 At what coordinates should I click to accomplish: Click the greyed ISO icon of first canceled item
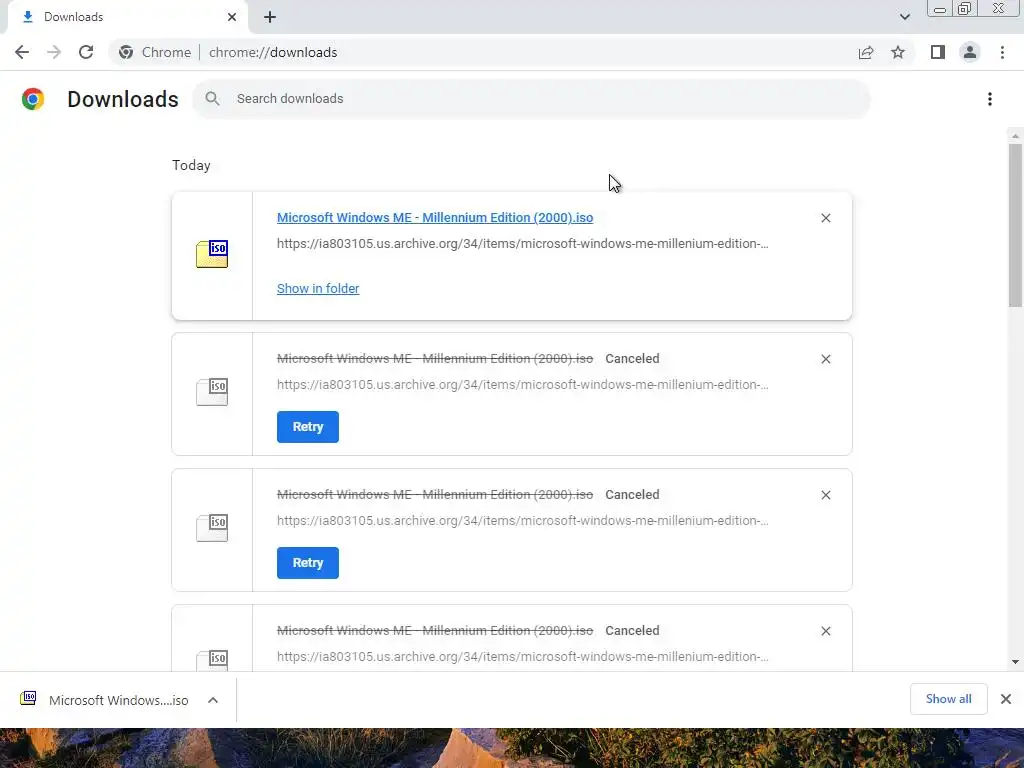[212, 392]
